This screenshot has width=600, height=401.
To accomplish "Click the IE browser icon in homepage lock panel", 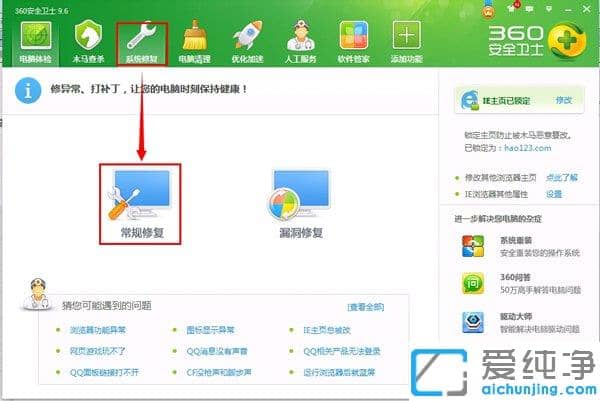I will tap(470, 101).
